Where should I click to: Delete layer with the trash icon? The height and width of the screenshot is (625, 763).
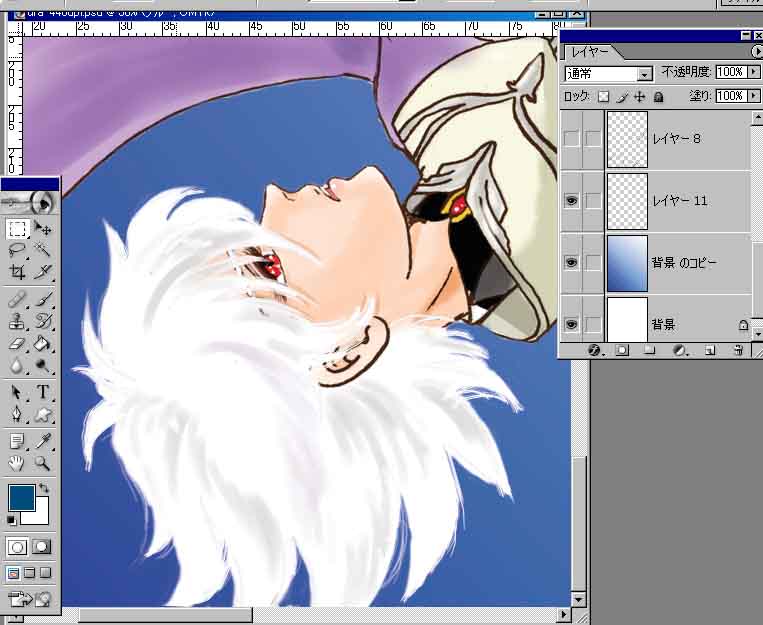click(739, 349)
